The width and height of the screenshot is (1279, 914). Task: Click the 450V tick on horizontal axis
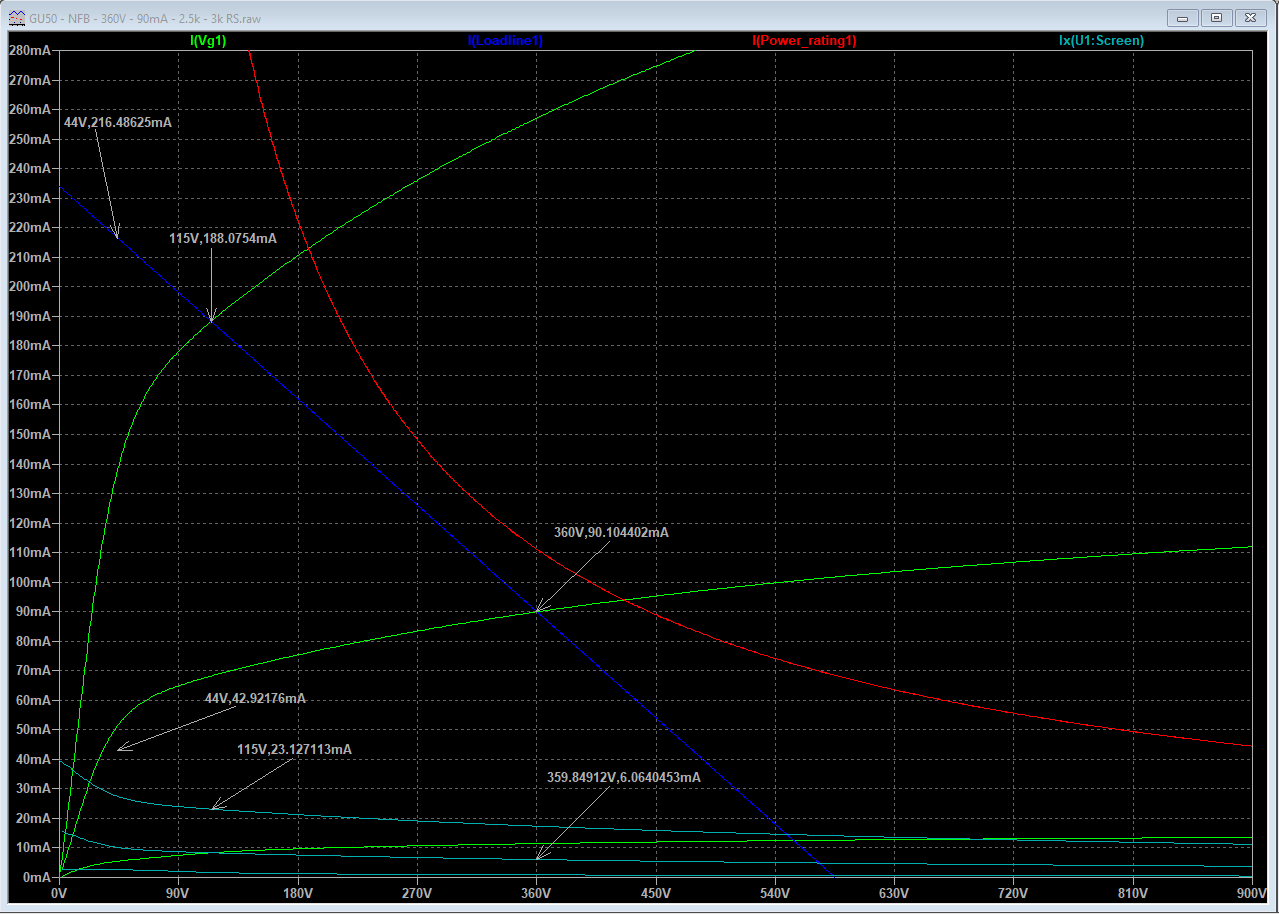(655, 893)
